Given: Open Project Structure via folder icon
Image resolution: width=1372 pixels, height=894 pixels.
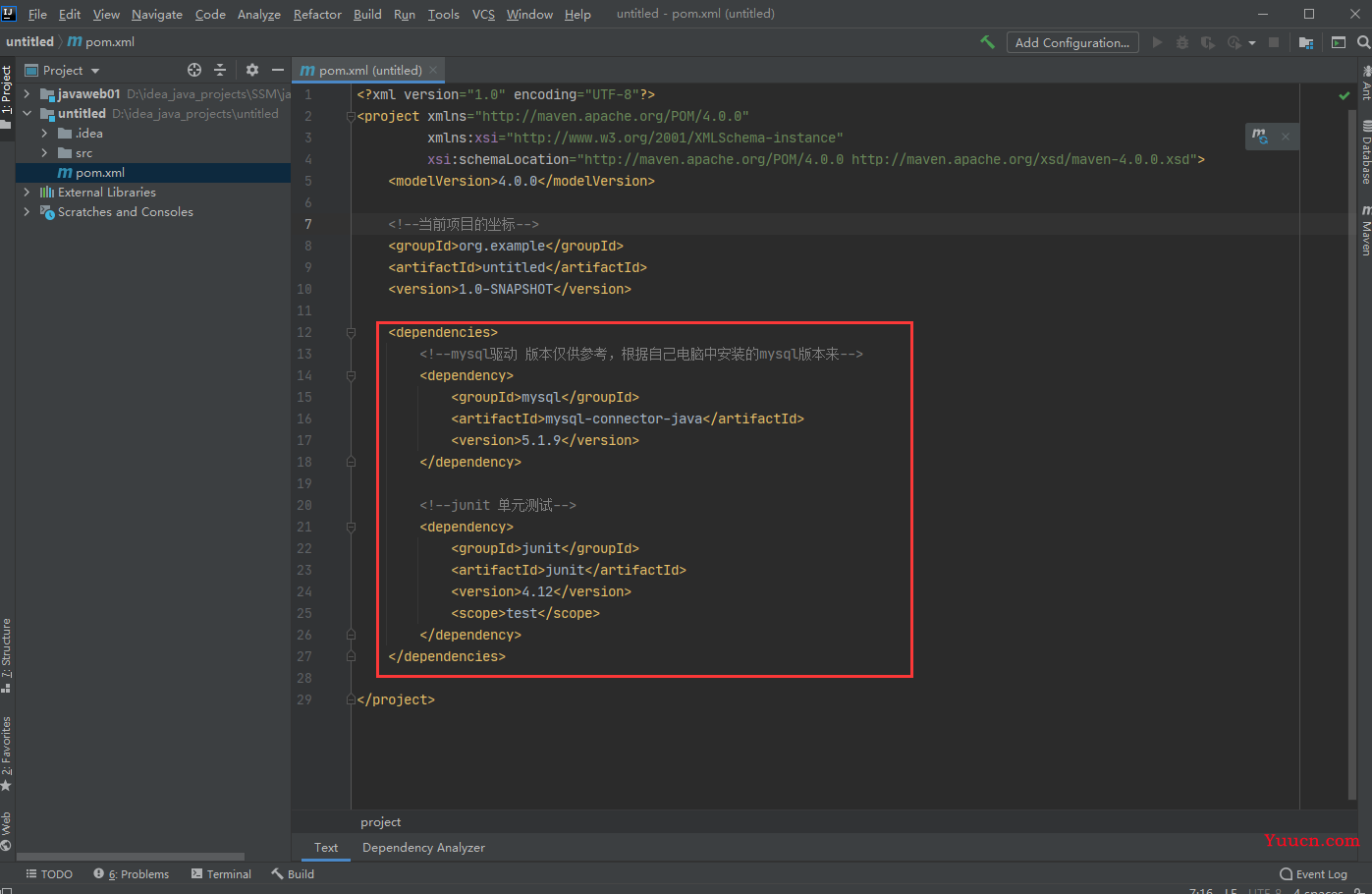Looking at the screenshot, I should pyautogui.click(x=1306, y=42).
